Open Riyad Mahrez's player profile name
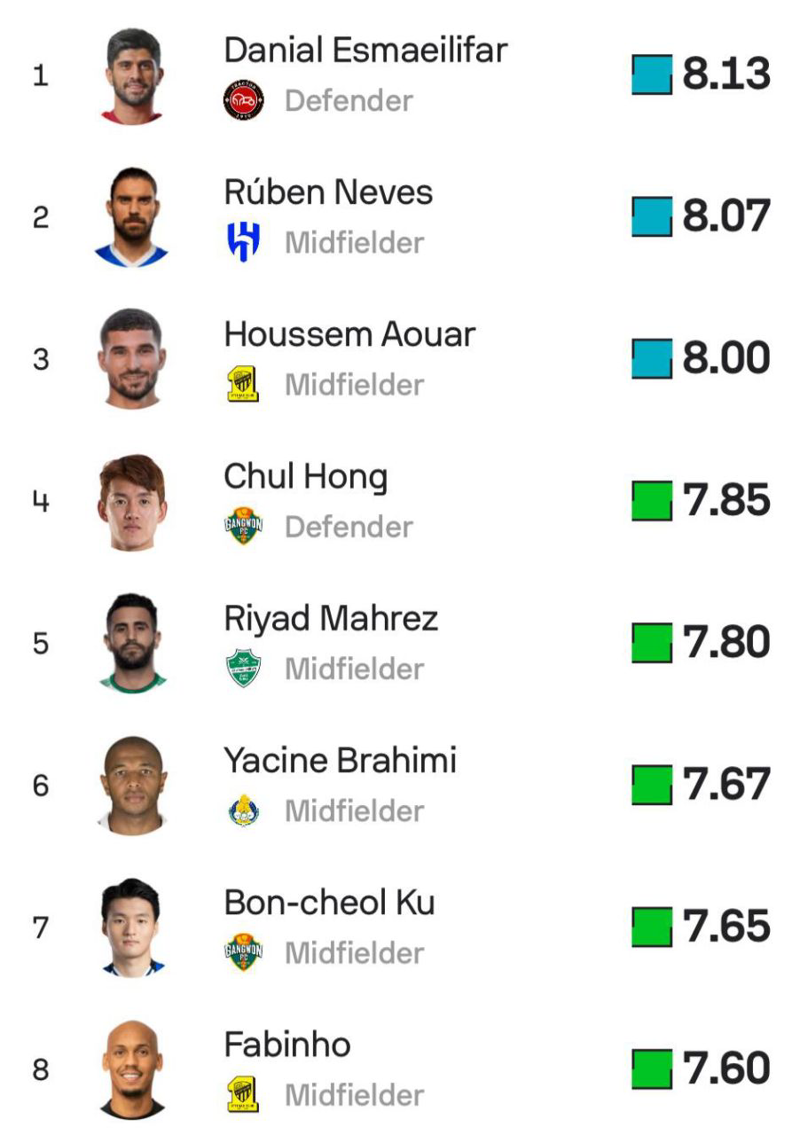This screenshot has height=1135, width=800. (x=331, y=618)
